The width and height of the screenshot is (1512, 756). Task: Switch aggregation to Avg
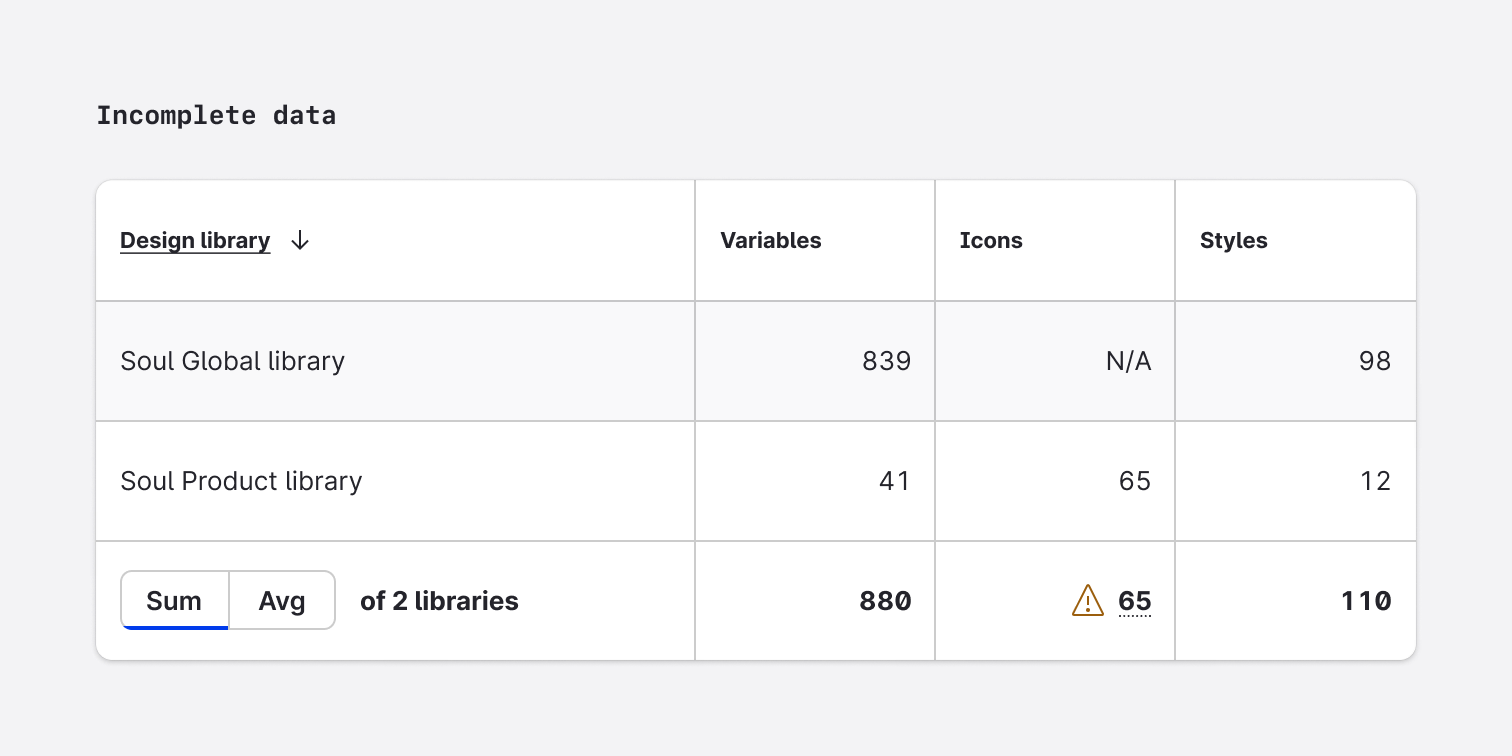282,600
